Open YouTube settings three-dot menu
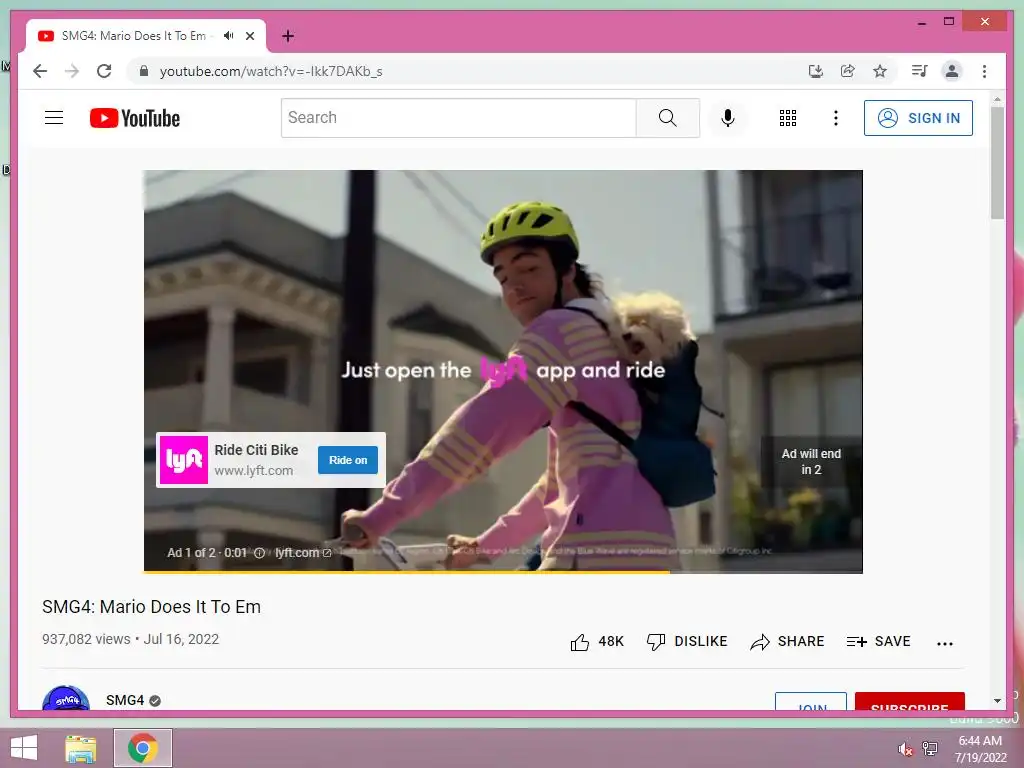The width and height of the screenshot is (1024, 768). pos(835,118)
